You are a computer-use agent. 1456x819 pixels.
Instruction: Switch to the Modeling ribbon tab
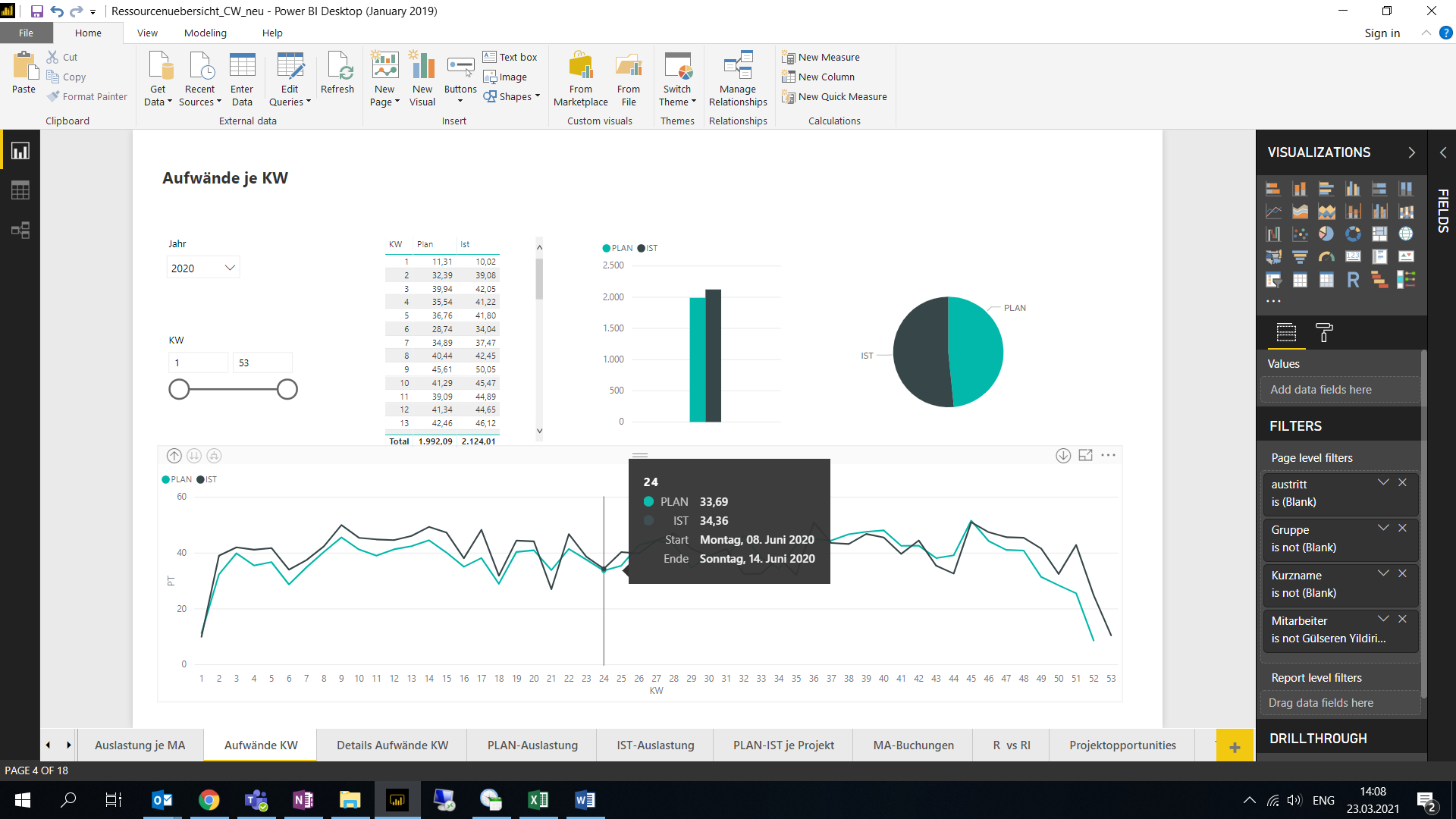tap(206, 33)
